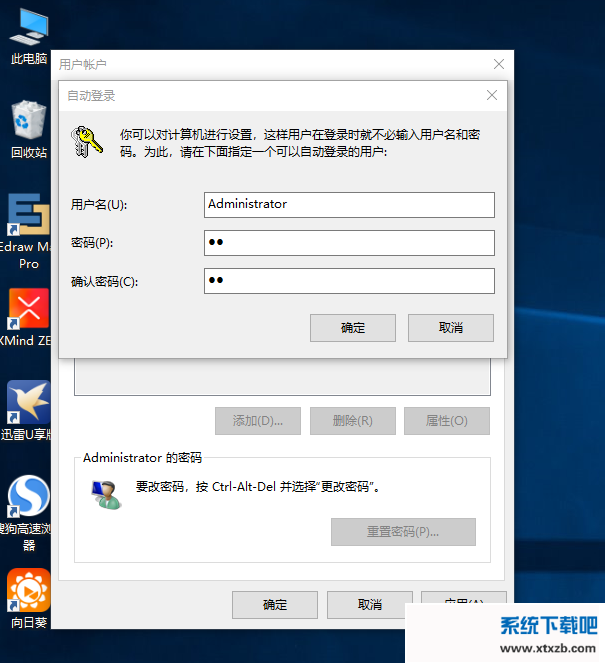Click the user avatar icon beside the password hint

click(x=107, y=494)
